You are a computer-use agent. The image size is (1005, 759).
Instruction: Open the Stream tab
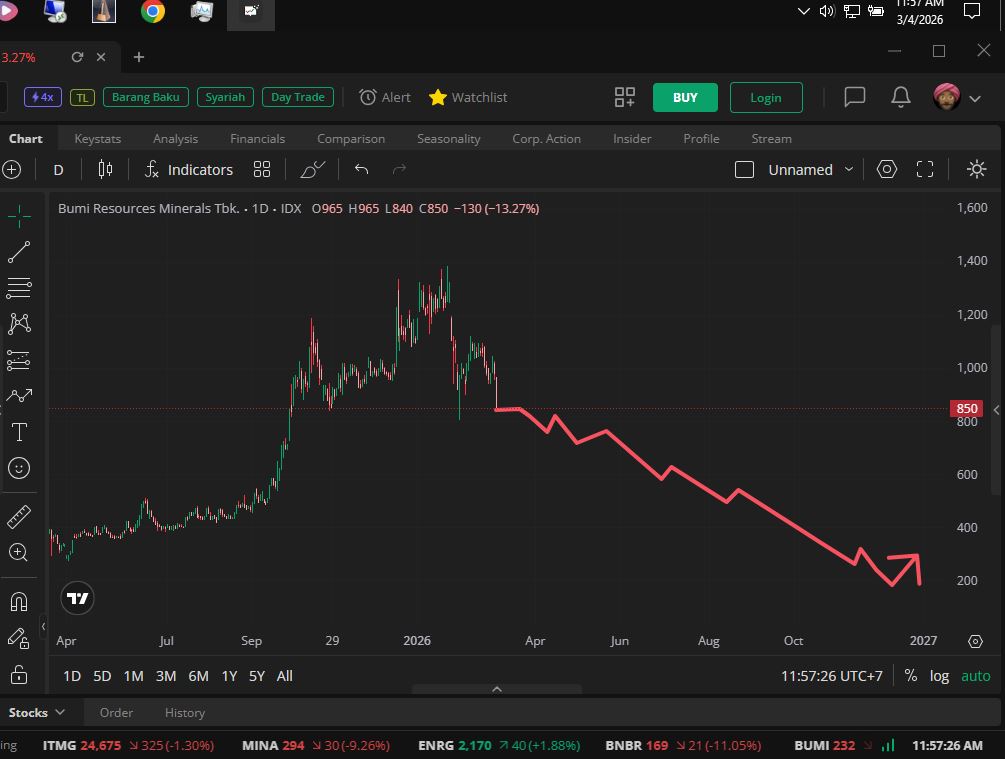click(x=772, y=138)
